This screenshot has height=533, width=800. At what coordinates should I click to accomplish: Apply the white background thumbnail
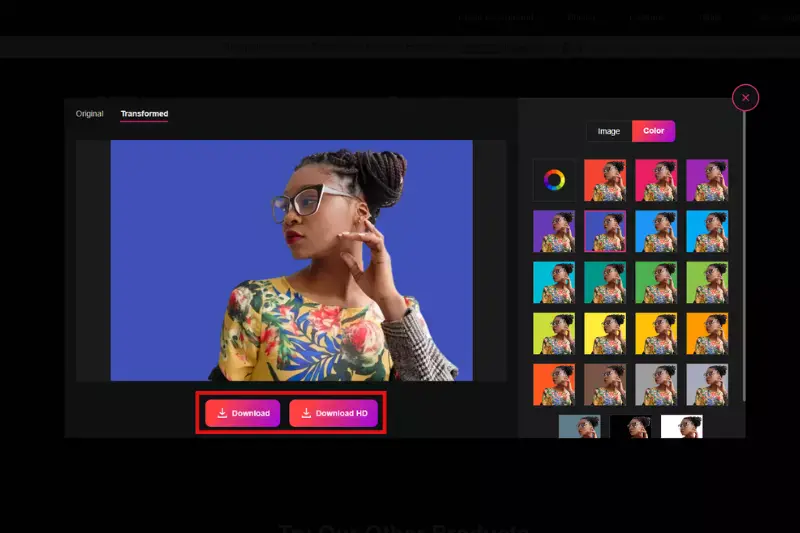click(681, 427)
